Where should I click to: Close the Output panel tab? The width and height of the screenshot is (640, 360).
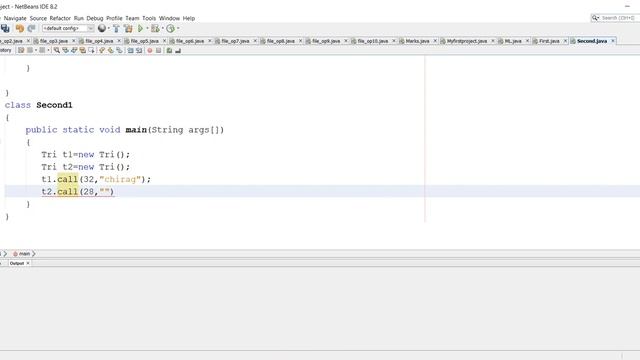point(28,263)
